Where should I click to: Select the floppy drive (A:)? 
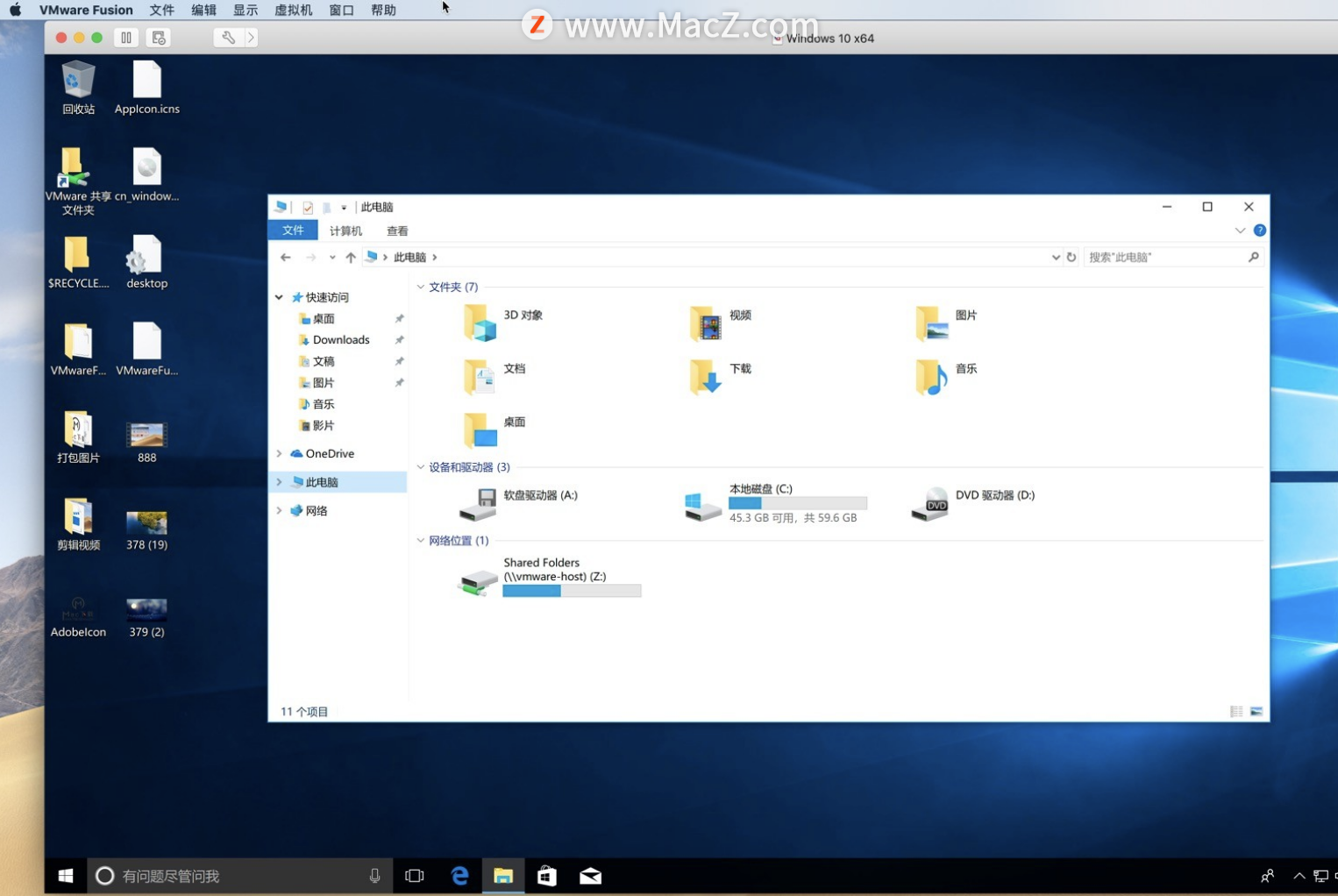[518, 503]
